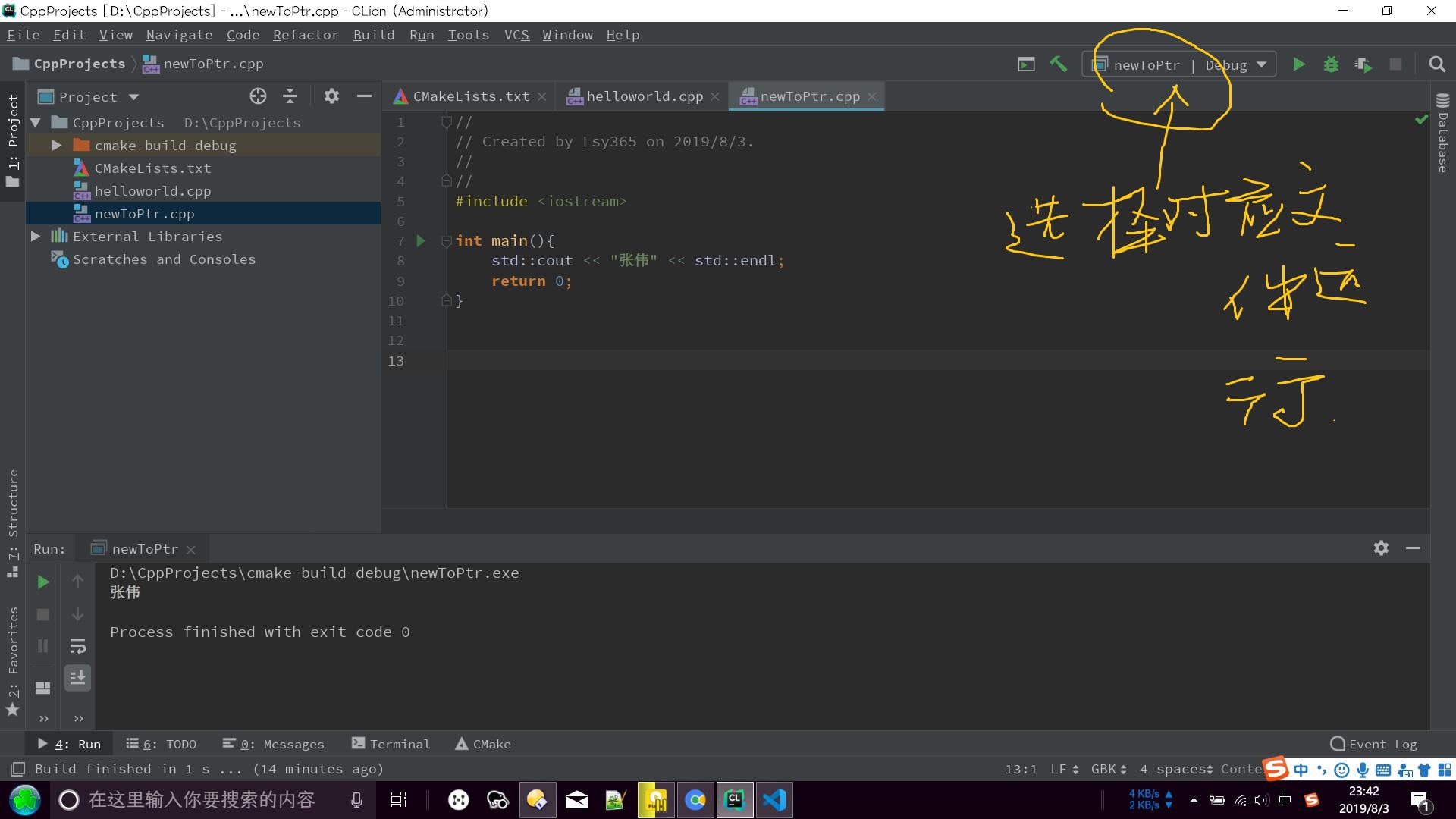The height and width of the screenshot is (819, 1456).
Task: Open the Run console settings gear
Action: click(1381, 548)
